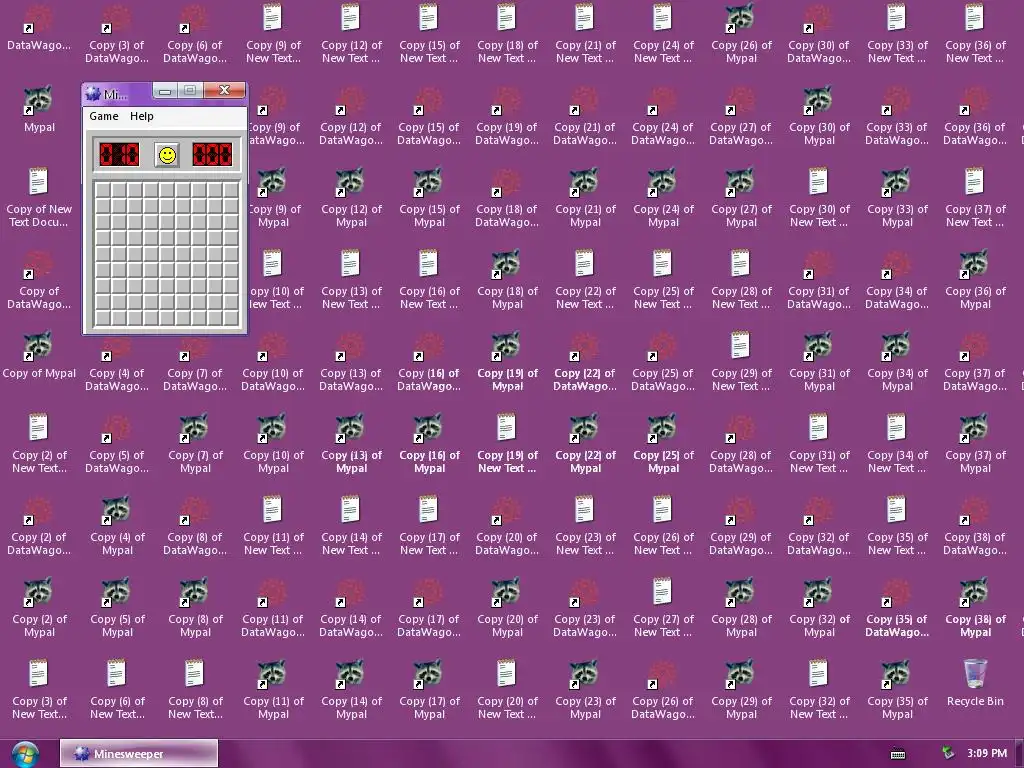Select 'Copy (36) of Mypal' shortcut
1024x768 pixels.
[975, 280]
